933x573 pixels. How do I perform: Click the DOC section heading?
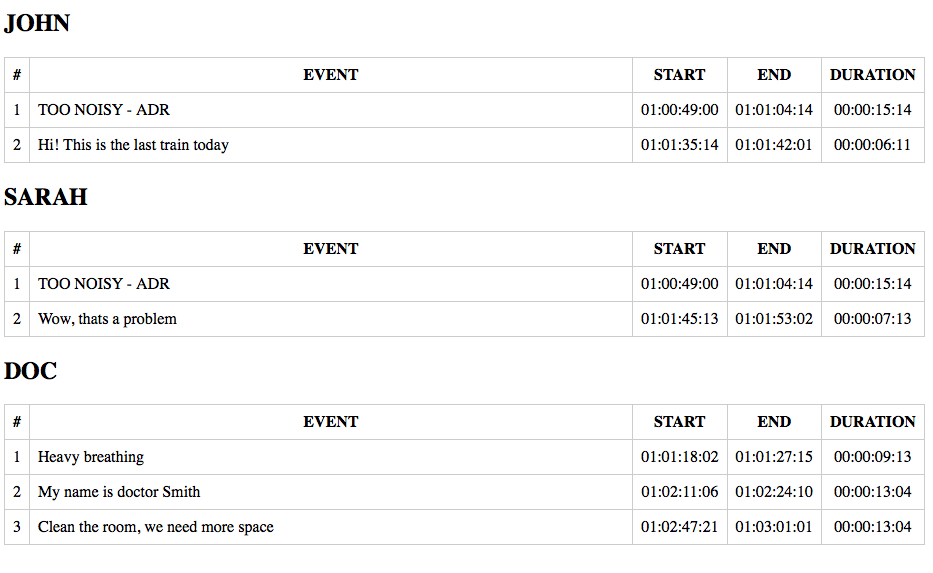click(30, 371)
